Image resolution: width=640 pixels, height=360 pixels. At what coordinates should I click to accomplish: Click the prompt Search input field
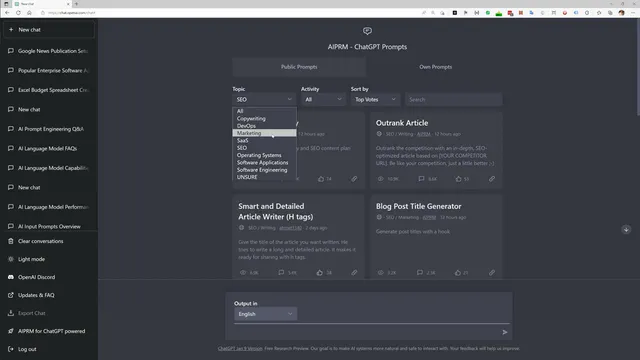pos(453,99)
